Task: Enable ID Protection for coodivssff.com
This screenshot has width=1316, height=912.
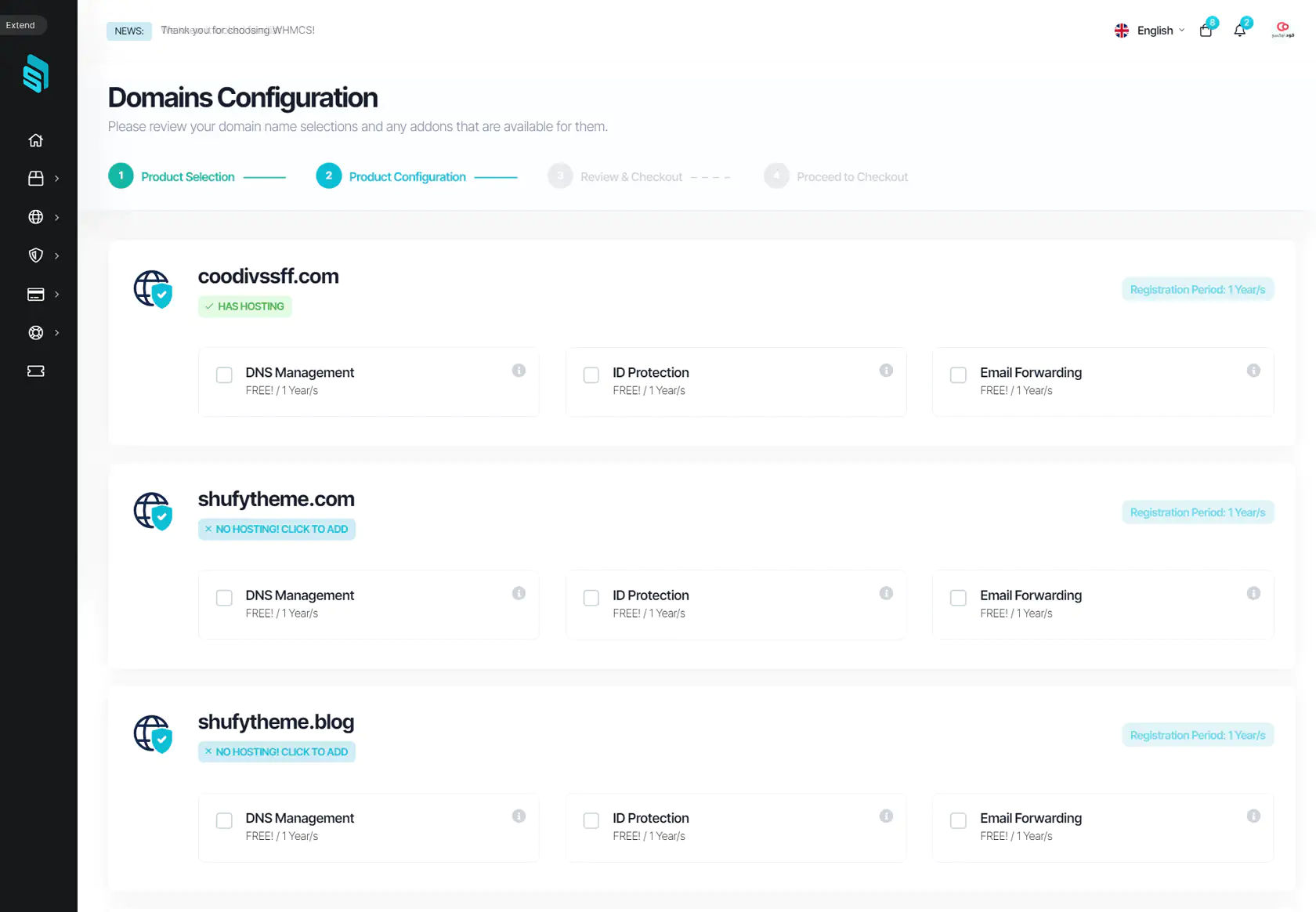Action: pyautogui.click(x=591, y=375)
